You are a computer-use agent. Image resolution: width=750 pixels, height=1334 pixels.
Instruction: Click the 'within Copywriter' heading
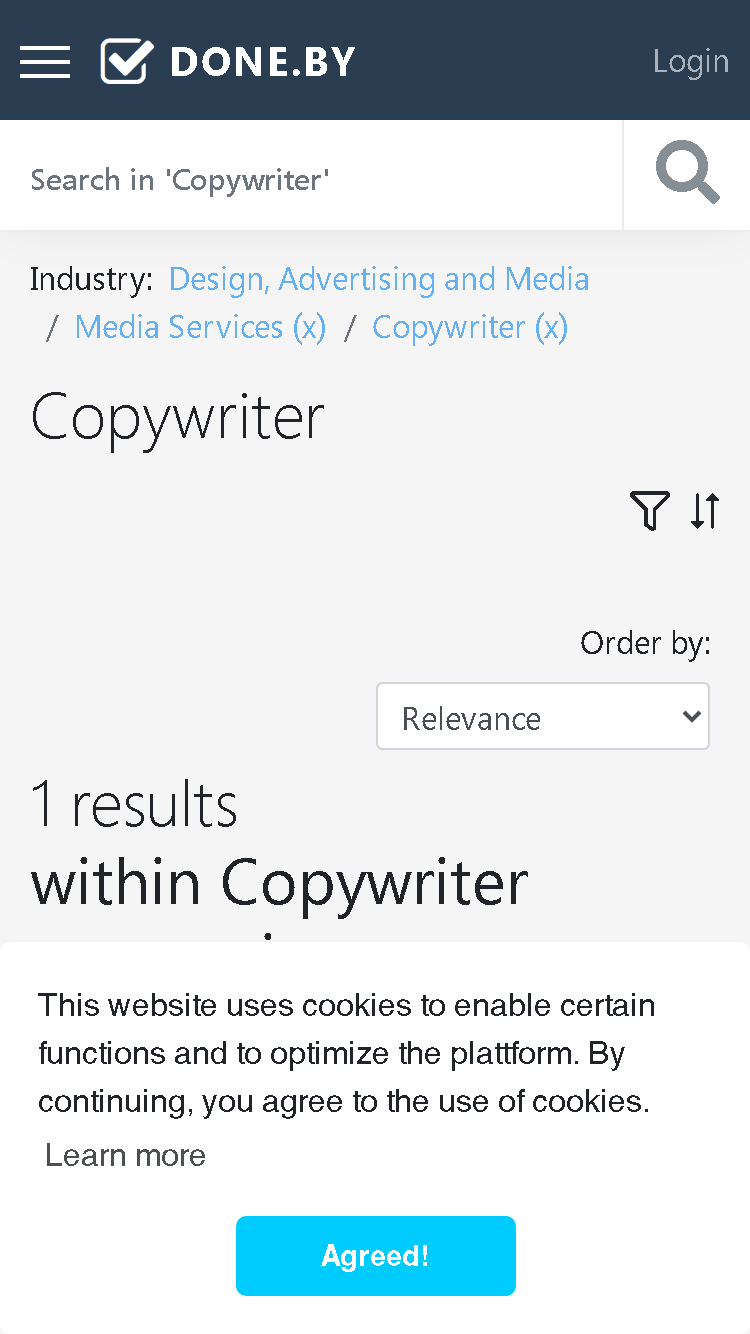coord(280,882)
